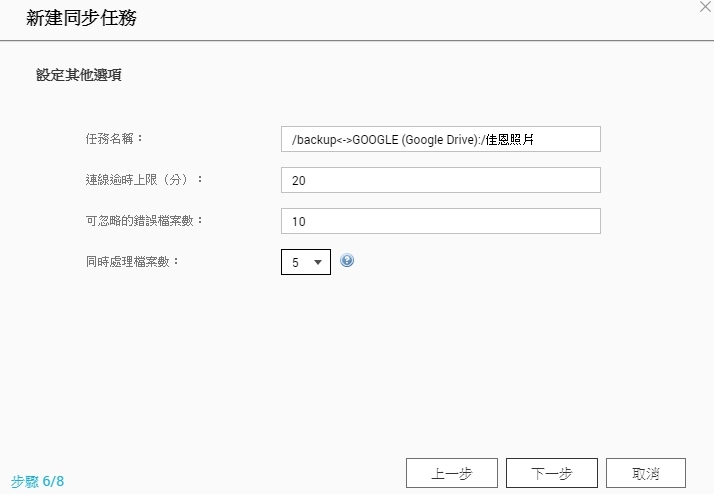
Task: Select the 可忽略的錯誤檔案數 field showing 10
Action: pos(441,221)
